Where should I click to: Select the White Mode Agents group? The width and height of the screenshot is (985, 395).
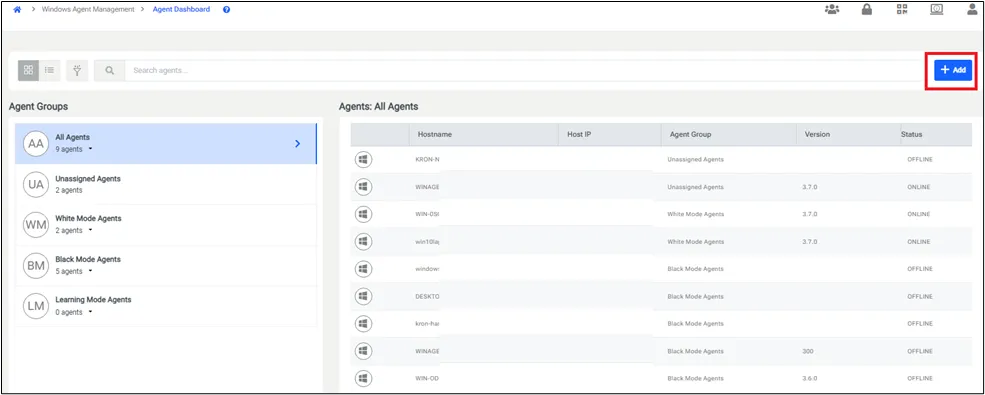166,224
